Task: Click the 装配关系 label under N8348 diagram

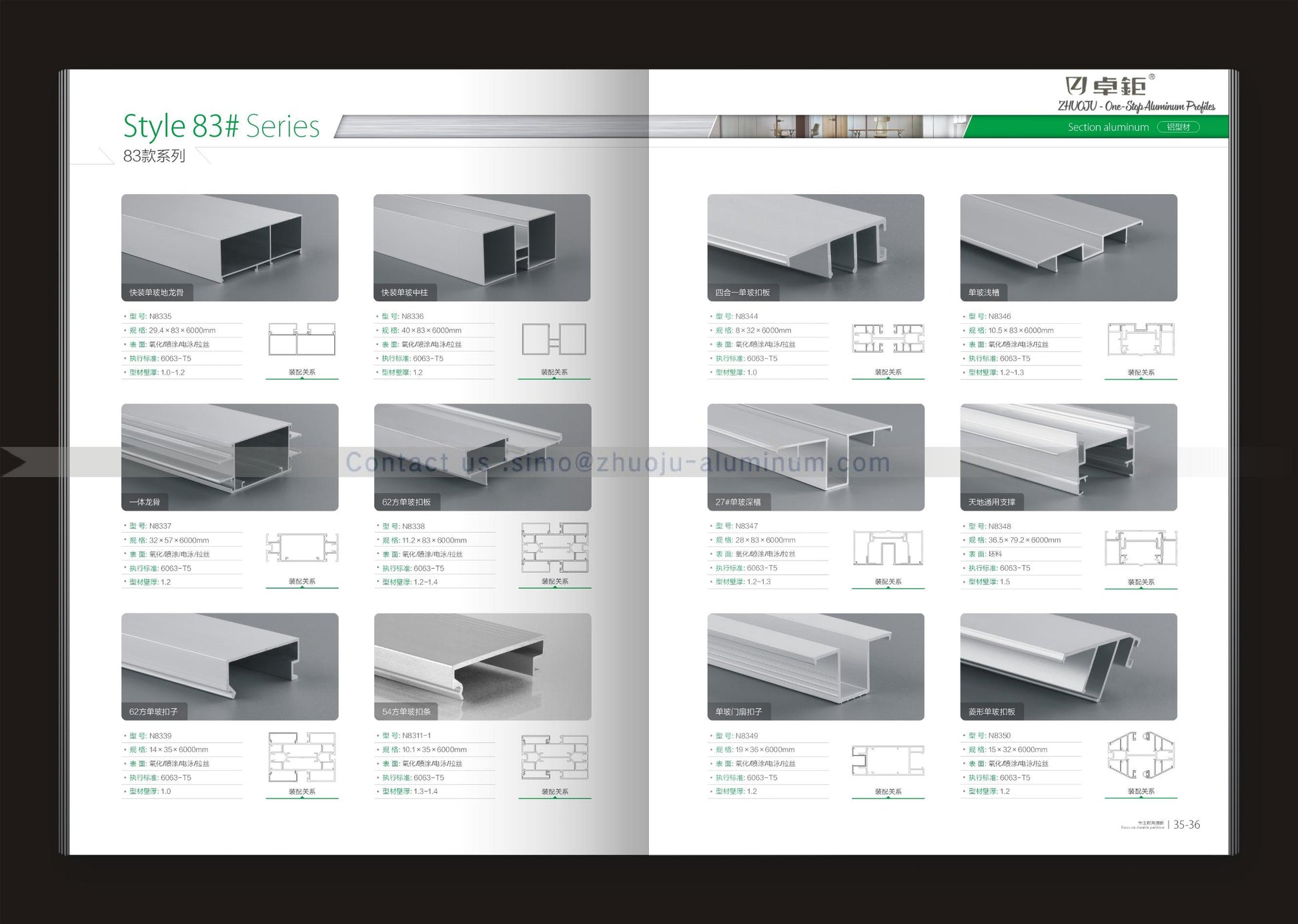Action: (1141, 582)
